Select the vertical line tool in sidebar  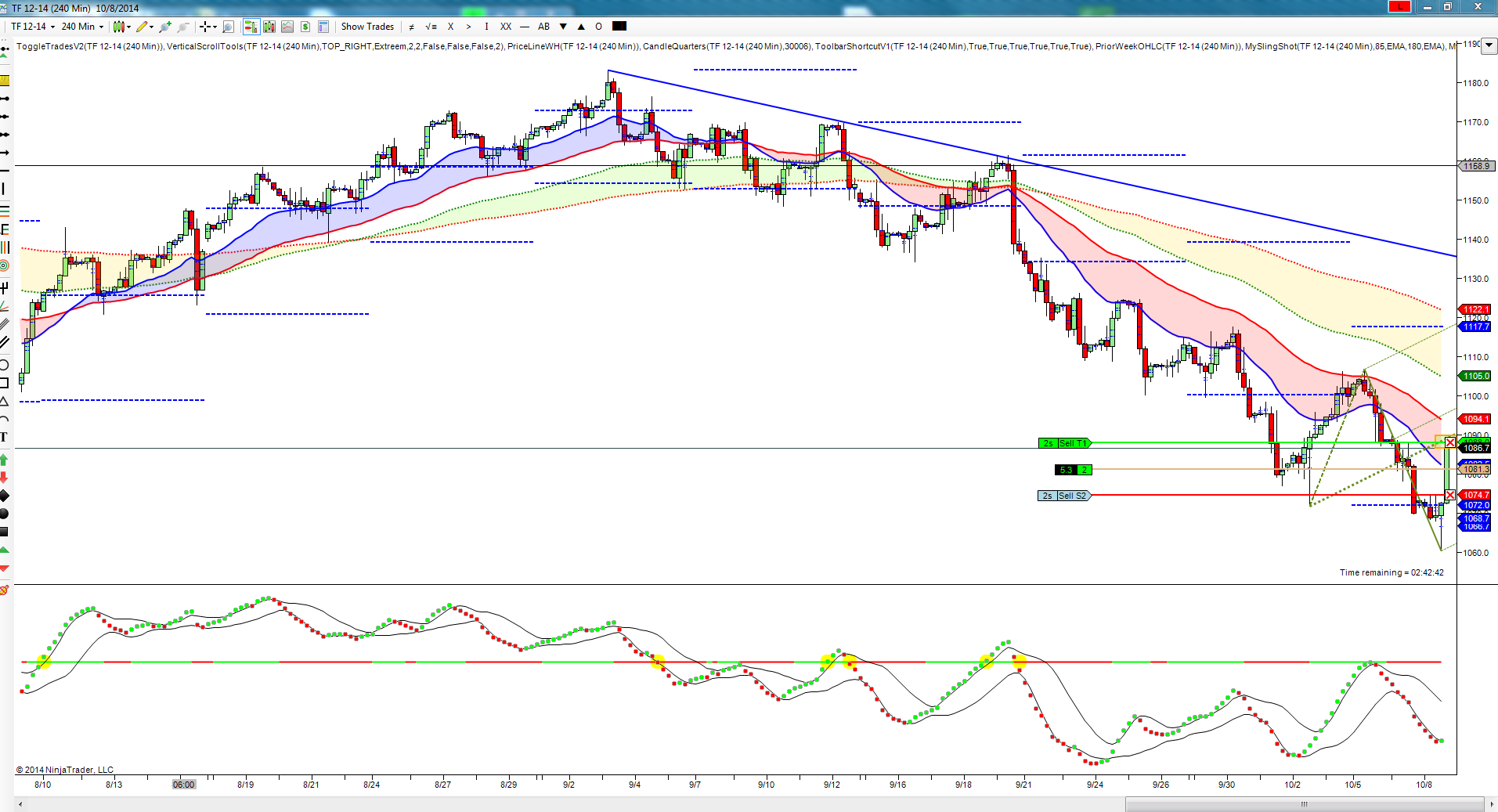pos(5,189)
